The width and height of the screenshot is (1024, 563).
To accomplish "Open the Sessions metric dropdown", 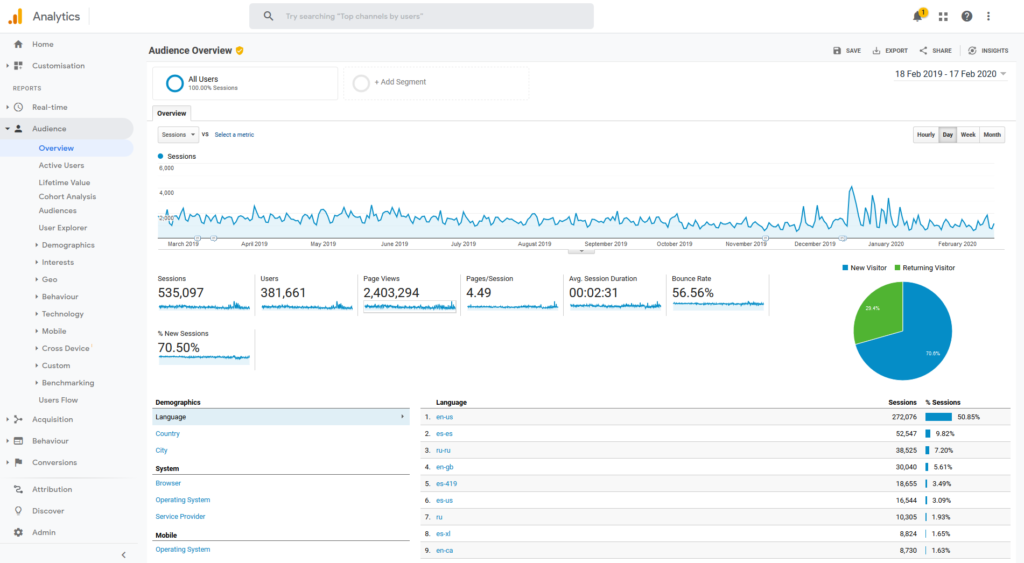I will 178,134.
